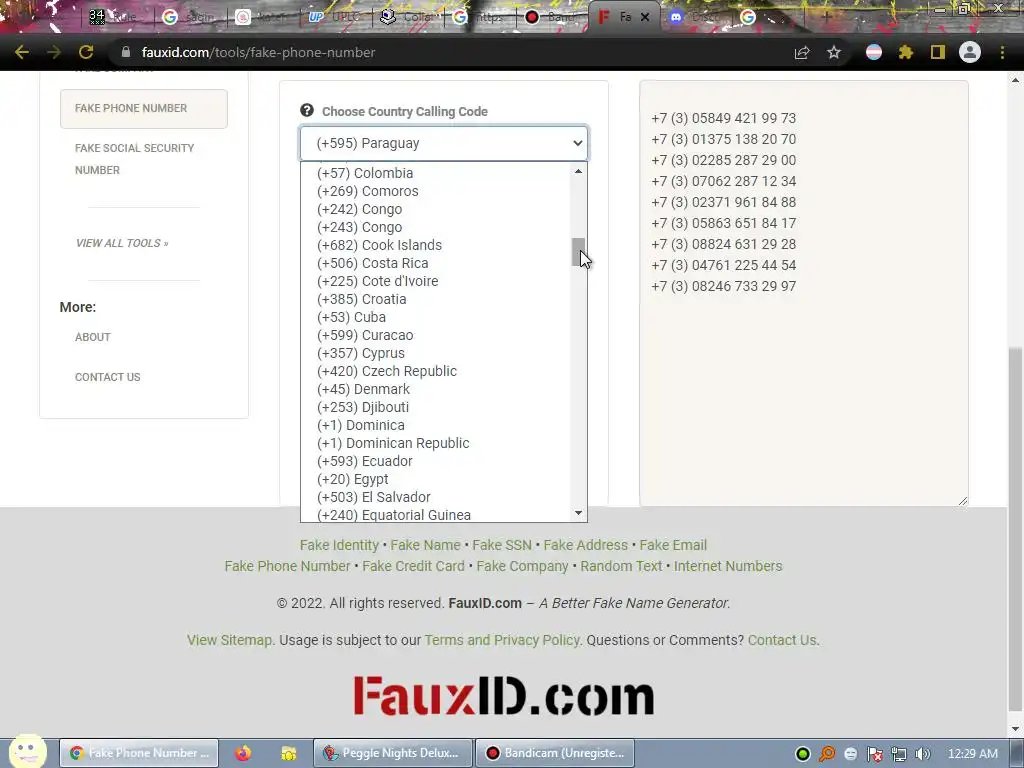Select (+506) Costa Rica option
The width and height of the screenshot is (1024, 768).
pos(435,263)
